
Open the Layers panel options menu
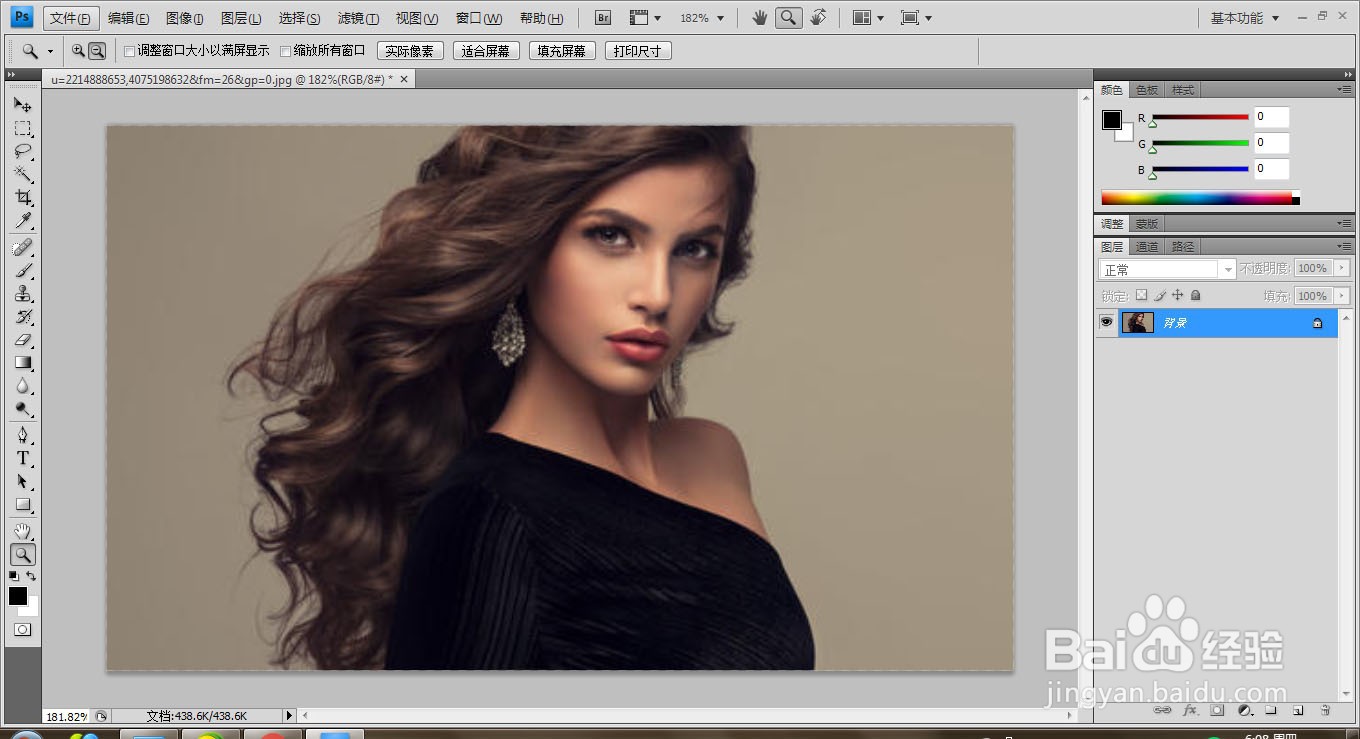[1343, 246]
